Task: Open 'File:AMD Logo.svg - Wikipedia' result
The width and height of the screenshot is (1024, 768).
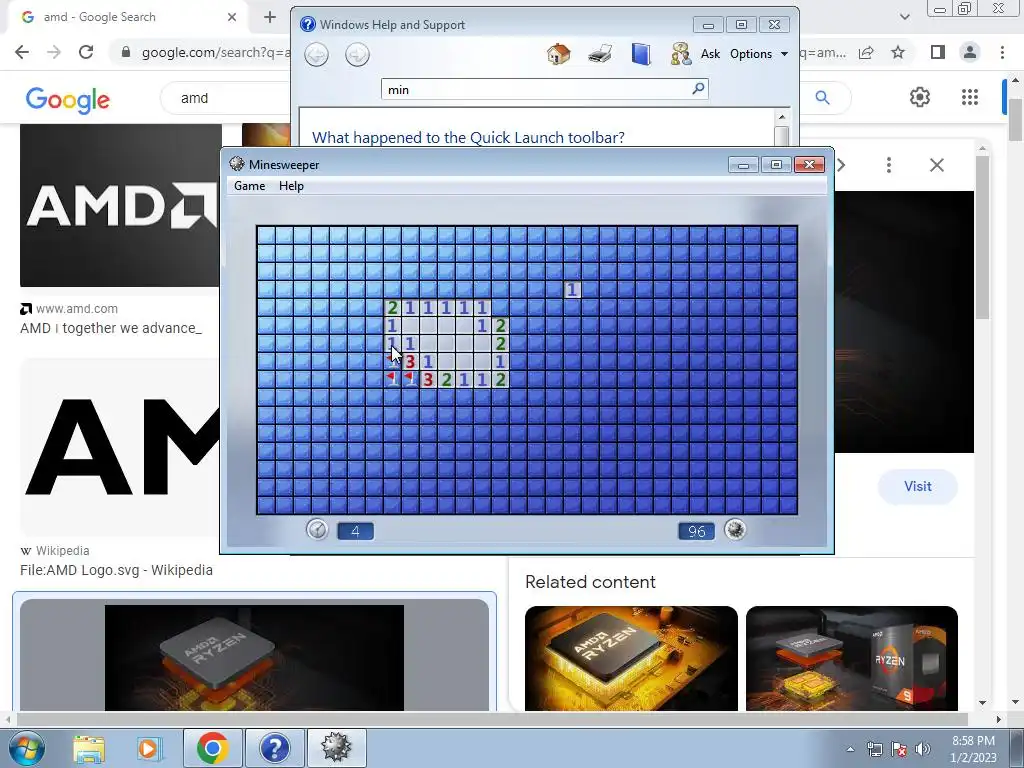Action: (x=116, y=570)
